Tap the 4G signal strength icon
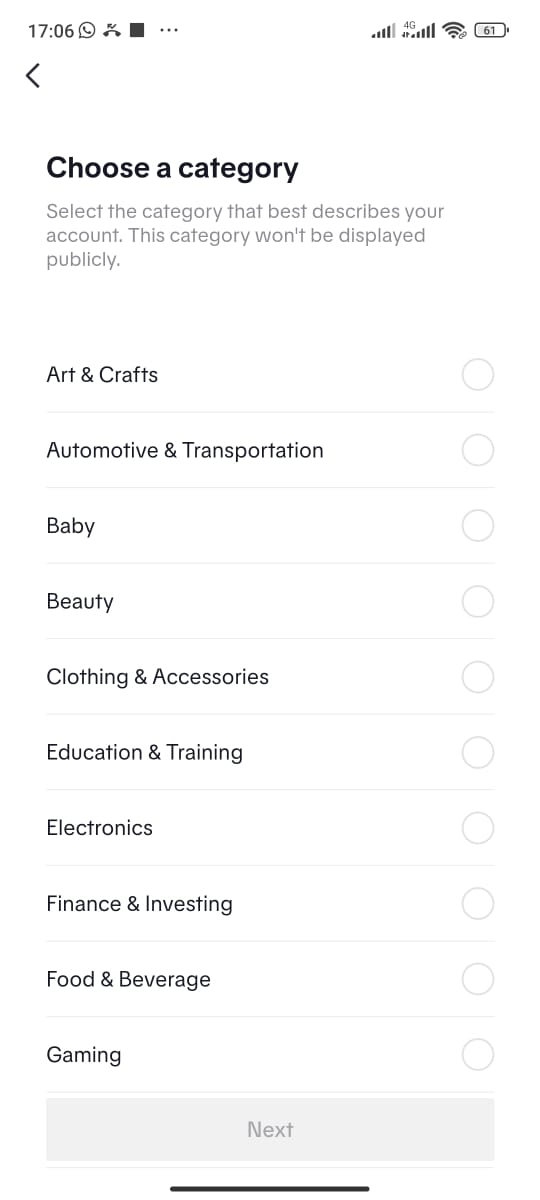This screenshot has width=540, height=1200. [419, 30]
